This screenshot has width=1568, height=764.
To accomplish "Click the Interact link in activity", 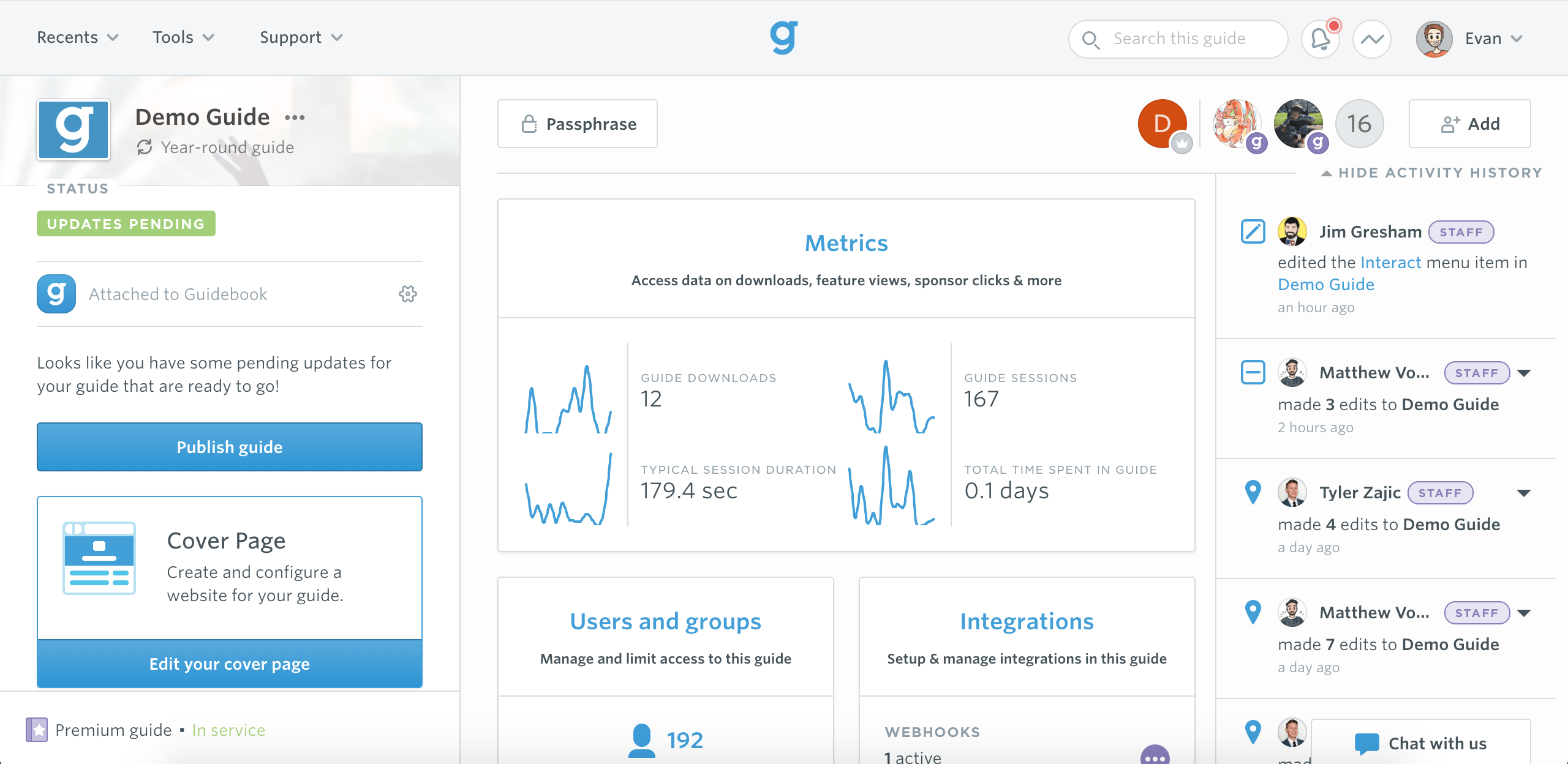I will (x=1390, y=263).
